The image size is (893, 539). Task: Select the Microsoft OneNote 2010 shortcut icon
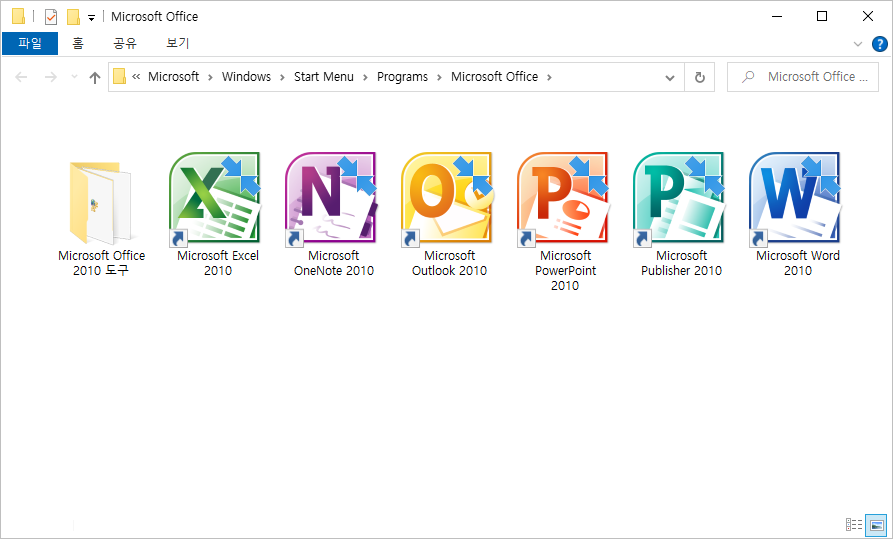tap(332, 199)
